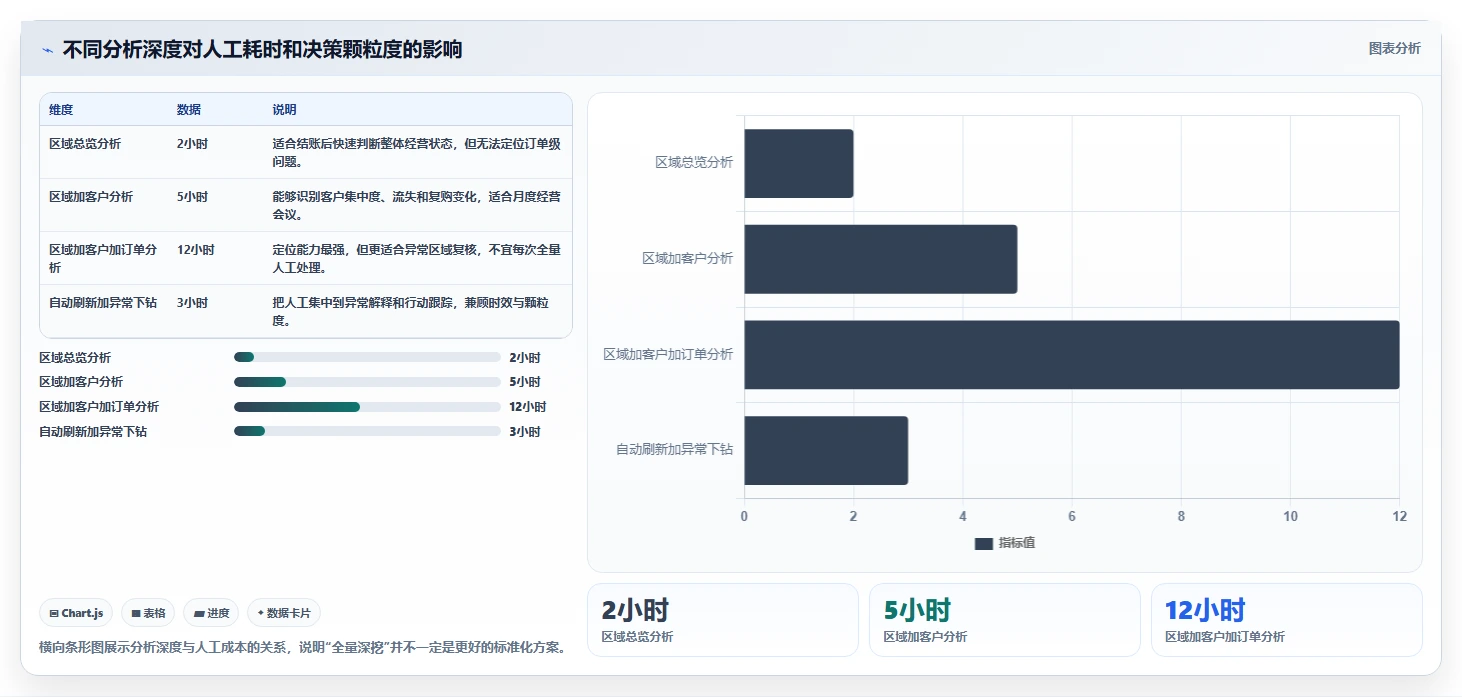Image resolution: width=1462 pixels, height=697 pixels.
Task: Click the 自动刷新加异常下钻 progress bar
Action: [x=367, y=431]
